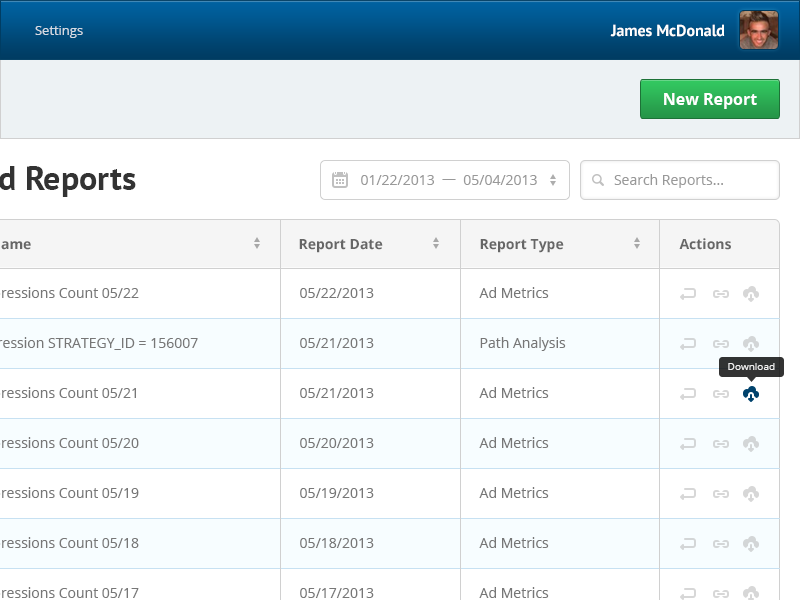Click the sort arrows on Report Type column
The height and width of the screenshot is (600, 800).
pyautogui.click(x=636, y=243)
